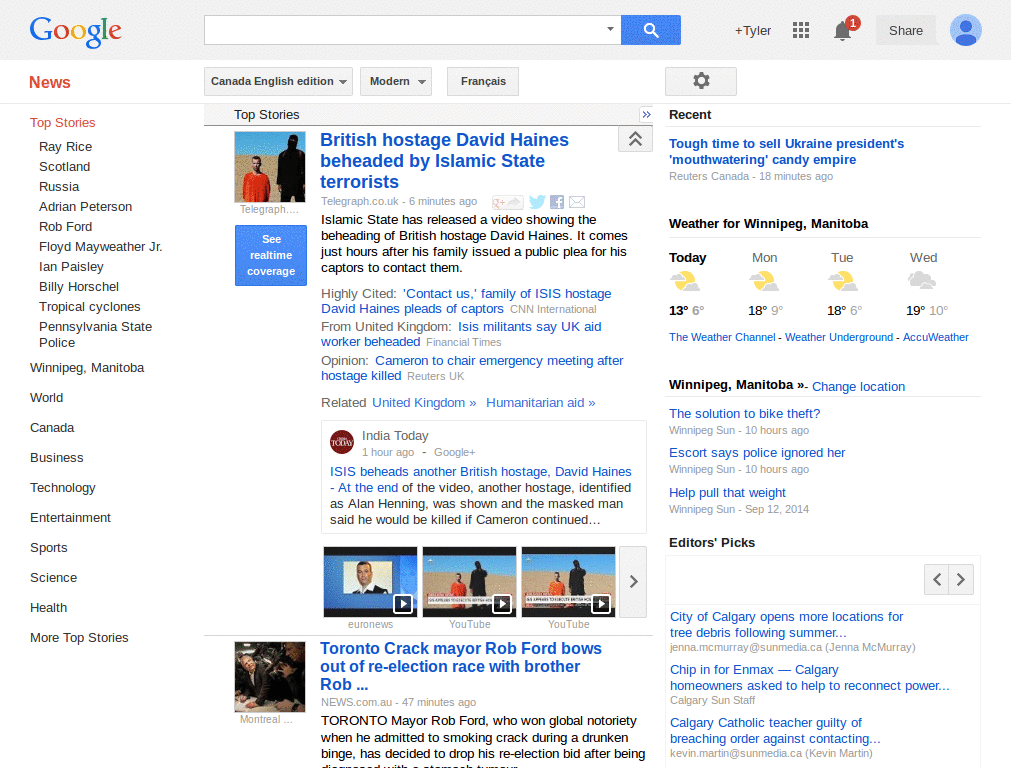Open Cameron to chair emergency meeting link
The image size is (1024, 768).
click(x=473, y=368)
